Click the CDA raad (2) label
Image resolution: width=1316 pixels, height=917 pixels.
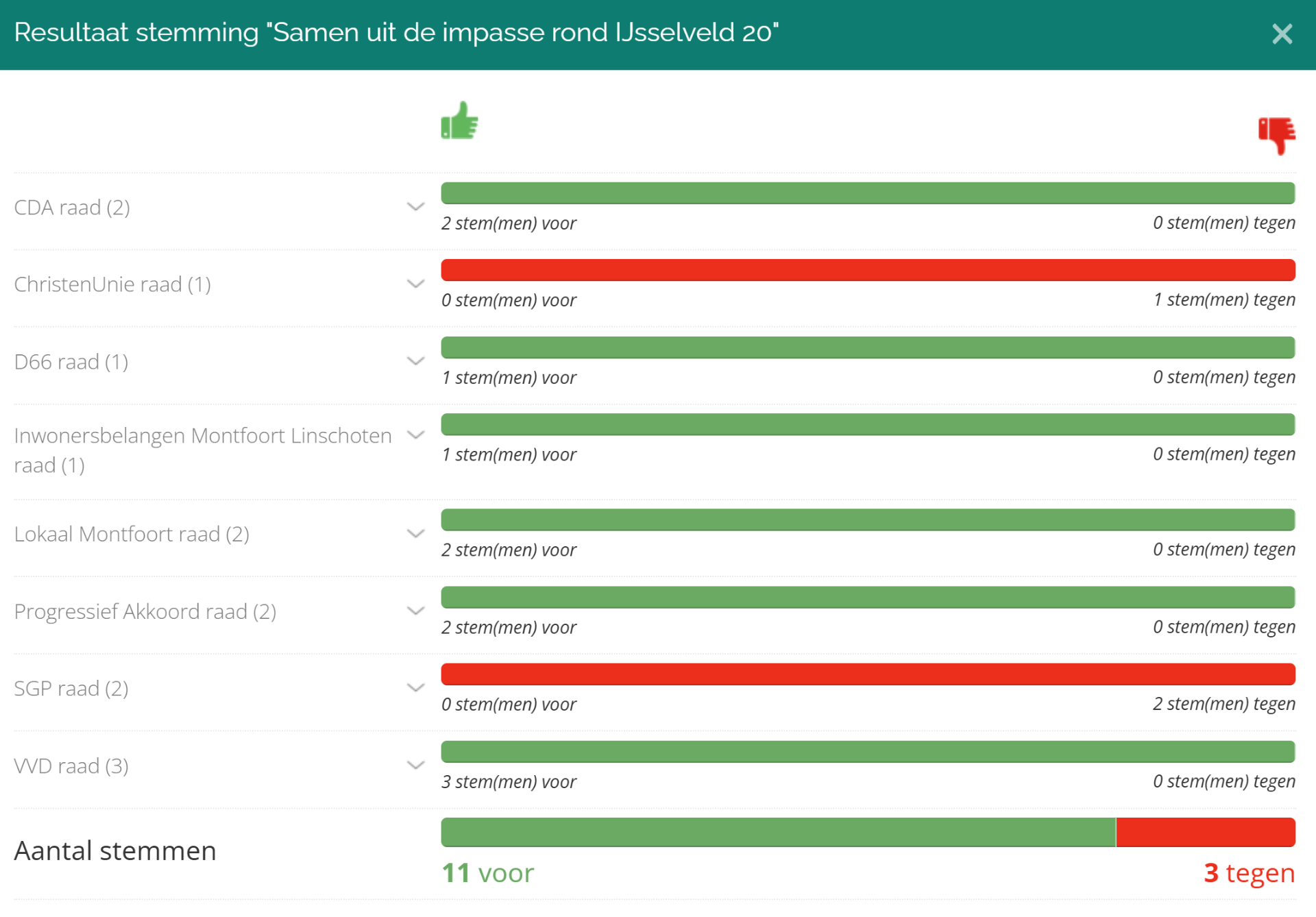click(x=72, y=207)
